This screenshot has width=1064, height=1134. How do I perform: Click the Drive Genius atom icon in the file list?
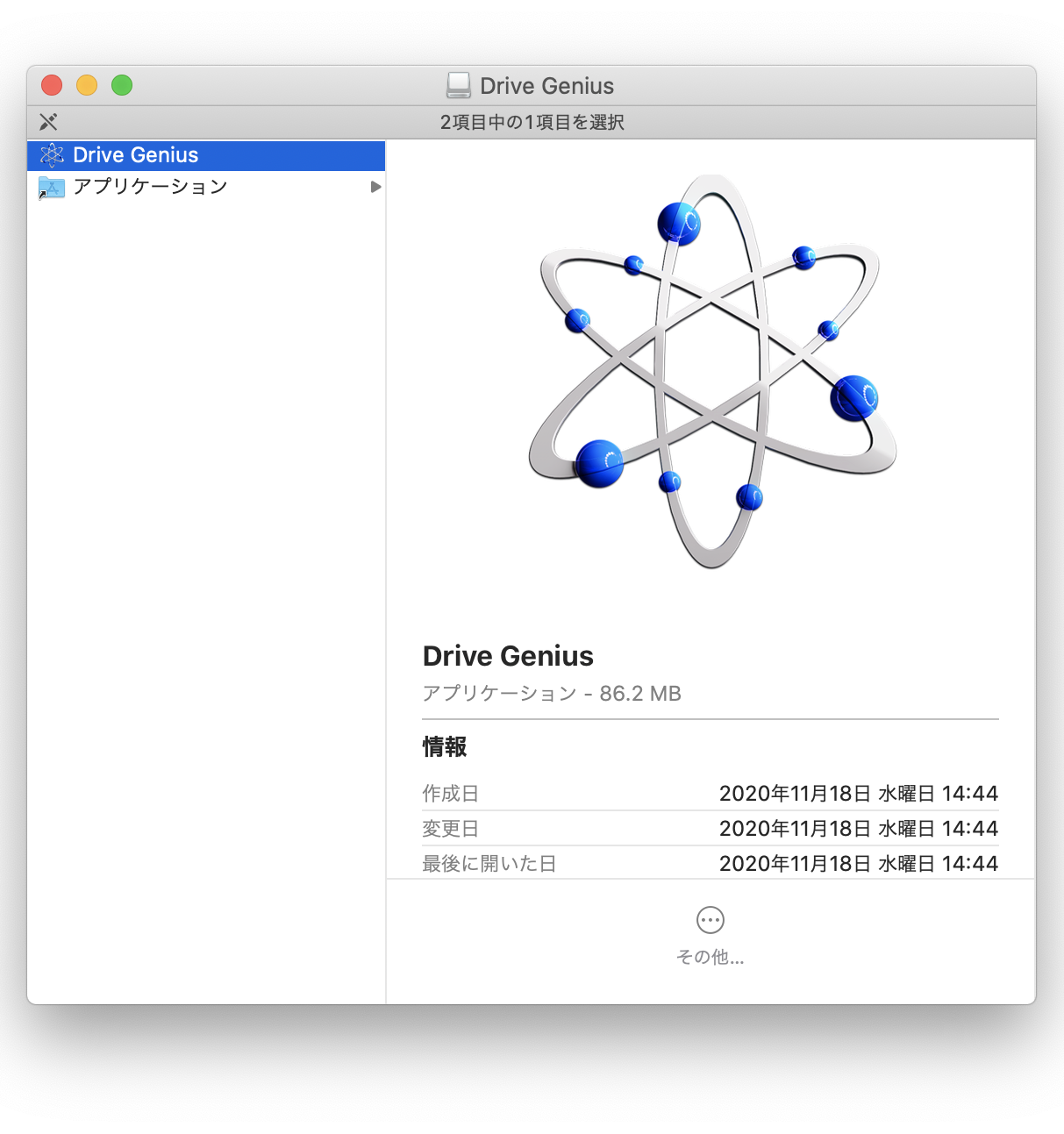pos(52,155)
